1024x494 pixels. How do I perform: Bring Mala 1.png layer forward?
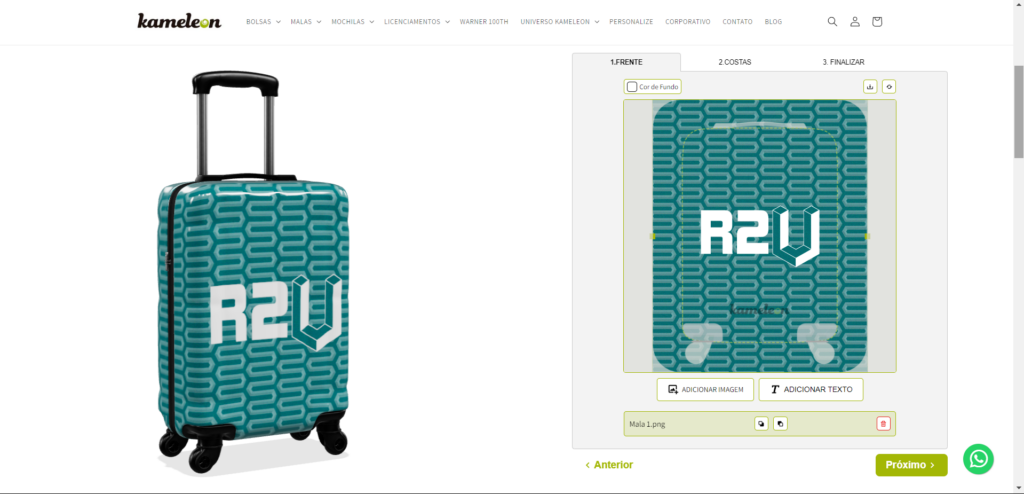click(761, 424)
